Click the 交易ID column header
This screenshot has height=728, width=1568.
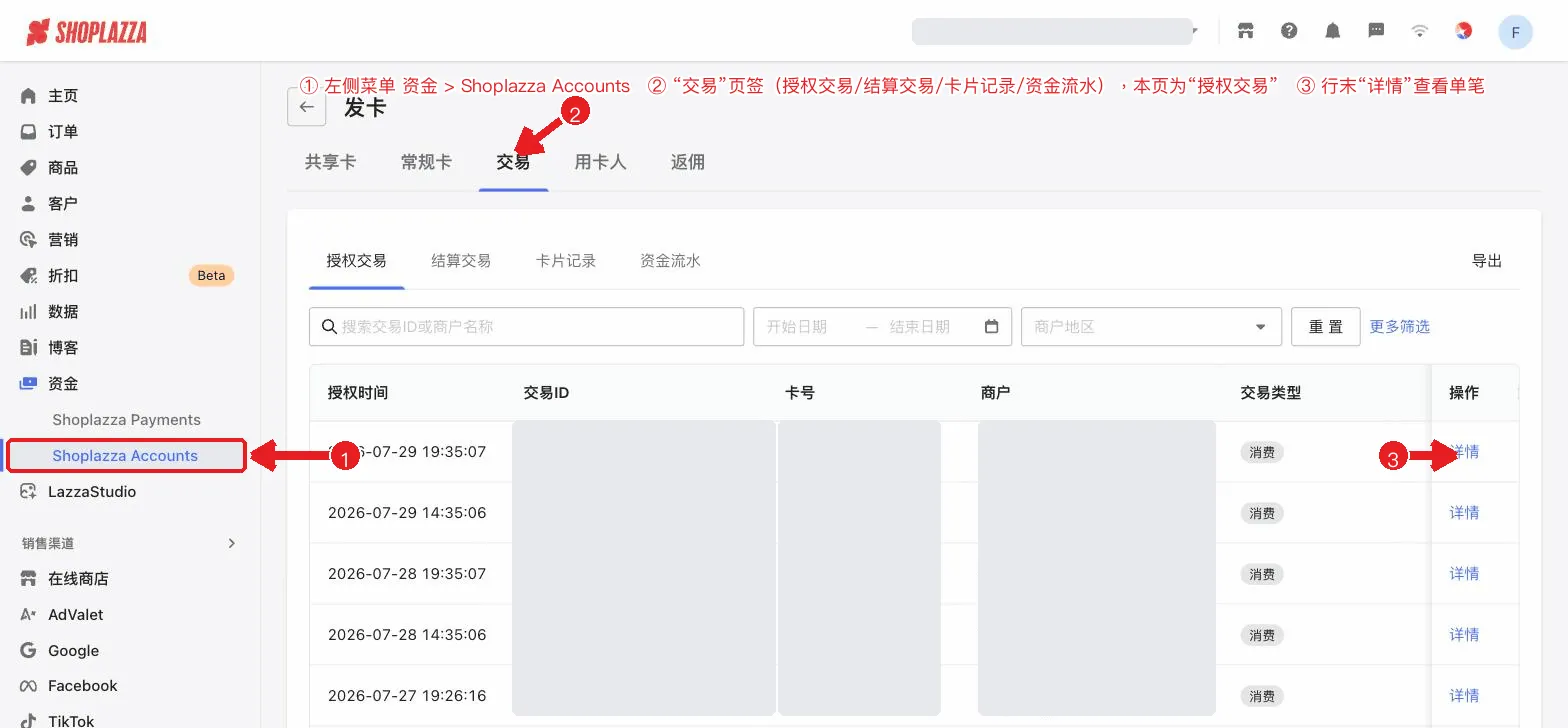[546, 393]
